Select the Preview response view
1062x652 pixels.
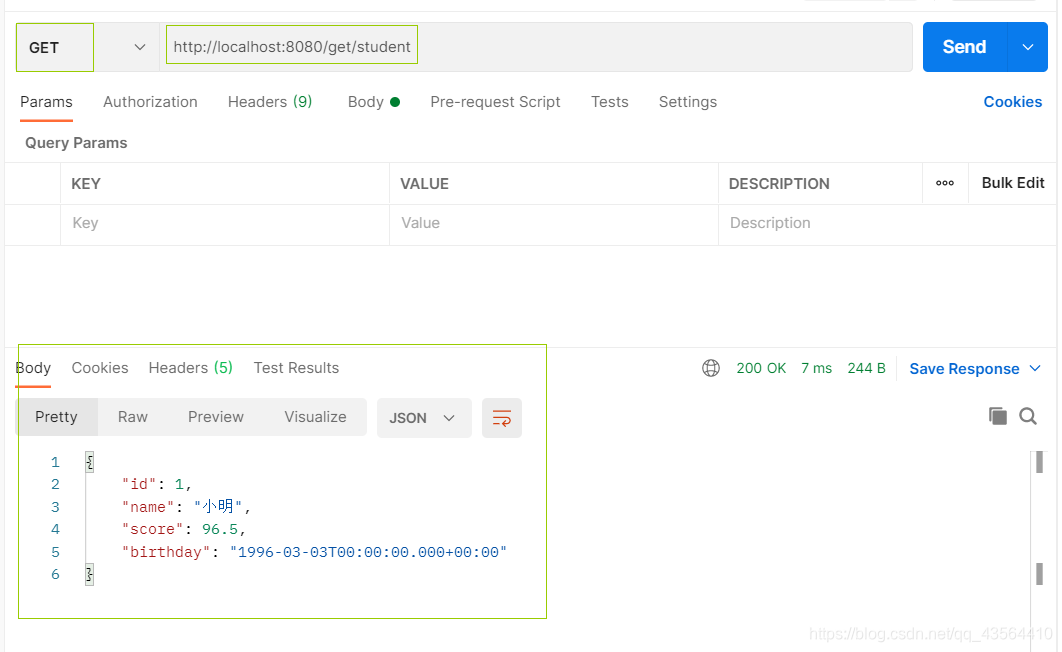pyautogui.click(x=215, y=417)
